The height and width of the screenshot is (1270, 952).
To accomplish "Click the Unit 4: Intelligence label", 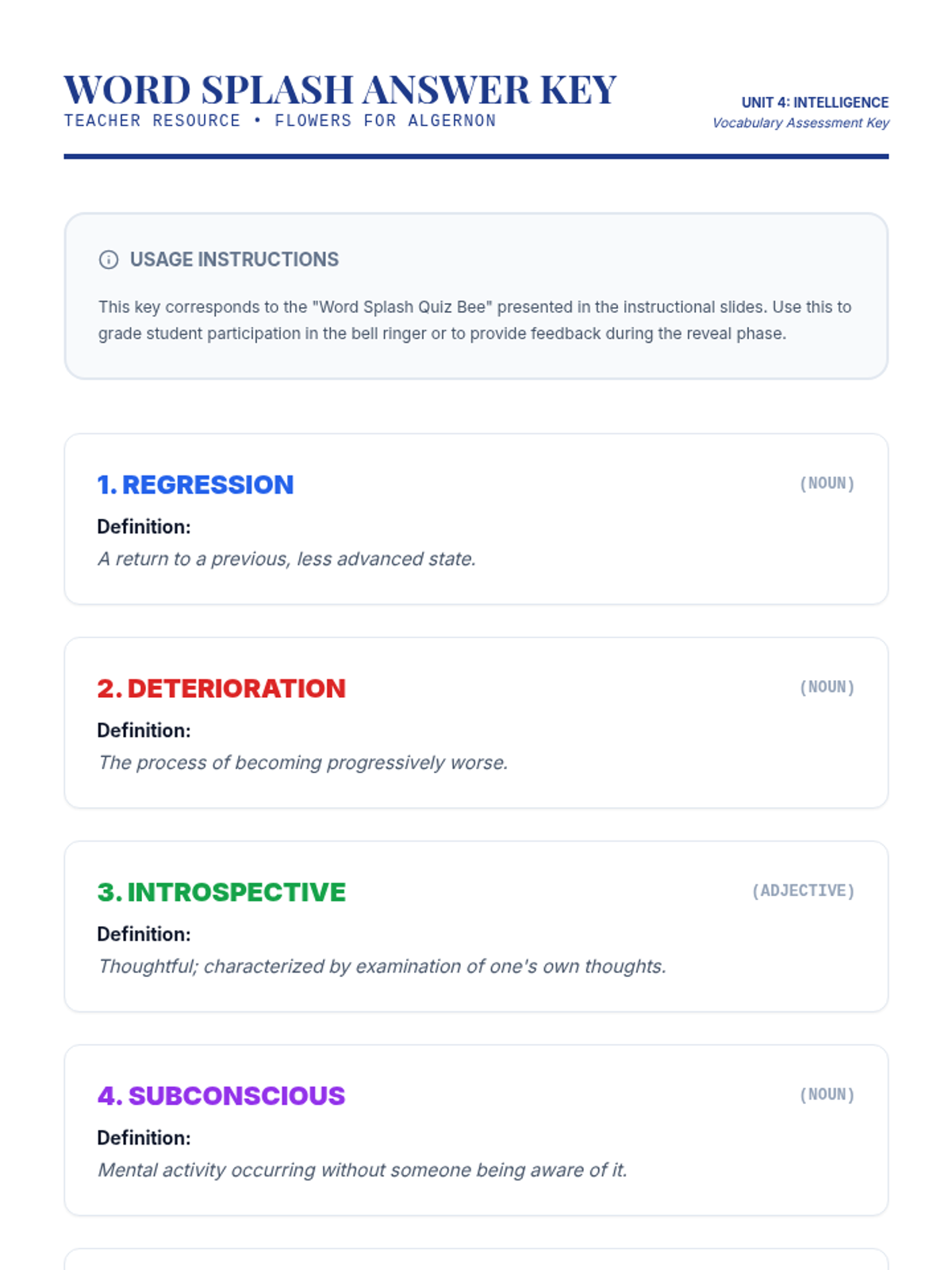I will [814, 102].
